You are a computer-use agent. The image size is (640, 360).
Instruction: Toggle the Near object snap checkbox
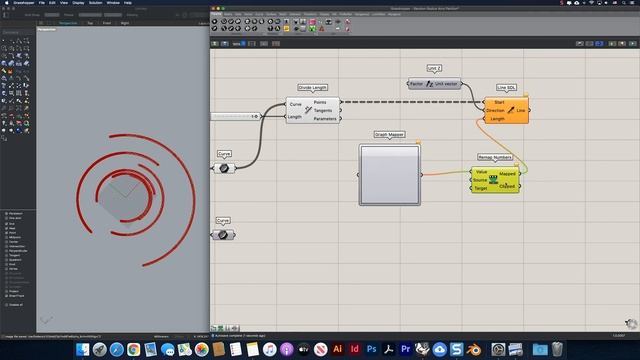coord(7,228)
